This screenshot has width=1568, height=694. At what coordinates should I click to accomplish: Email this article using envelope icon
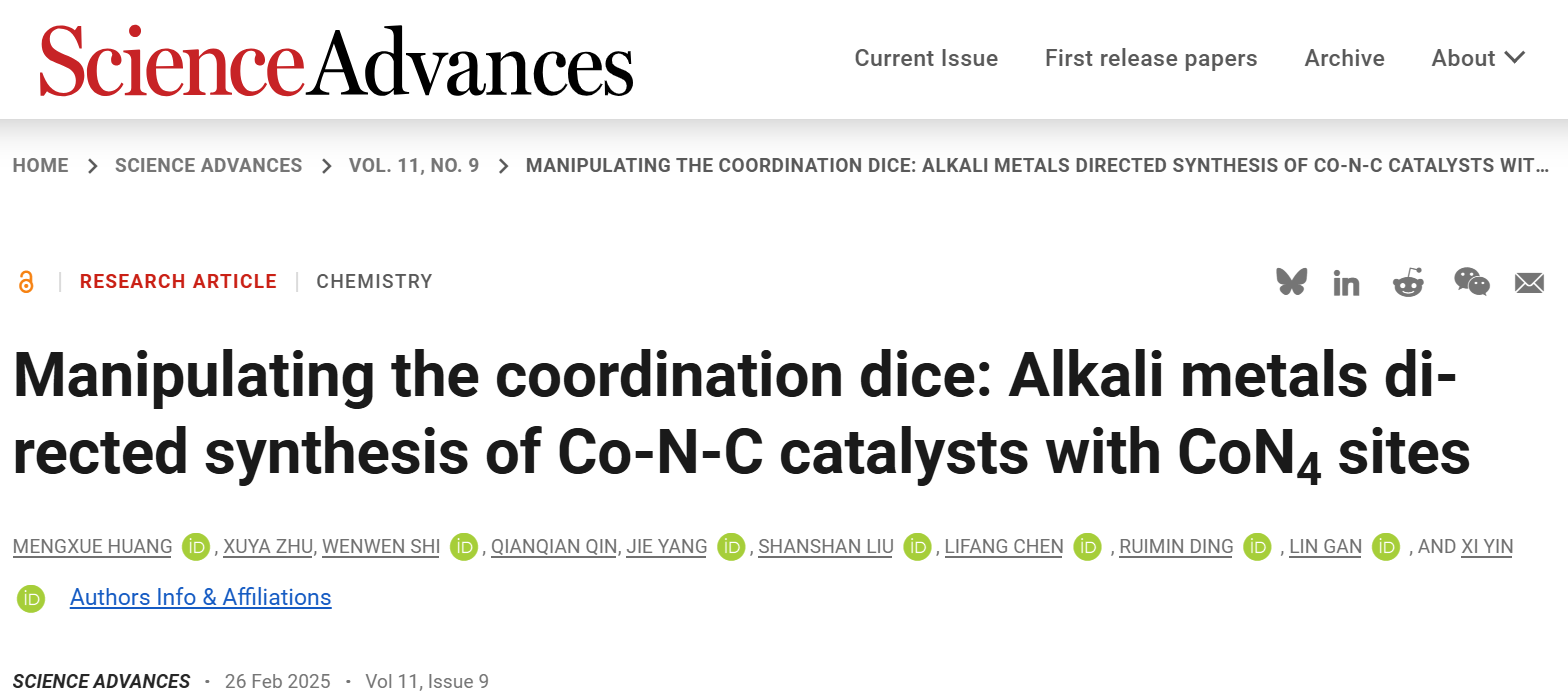[x=1529, y=283]
